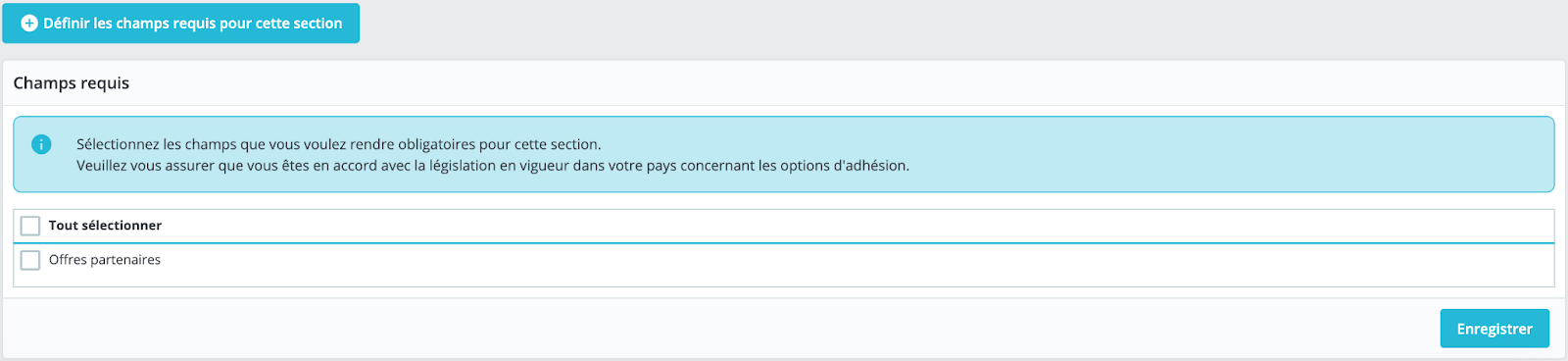
Task: Click the alert line starting with Veuillez vous assurer
Action: [x=493, y=166]
